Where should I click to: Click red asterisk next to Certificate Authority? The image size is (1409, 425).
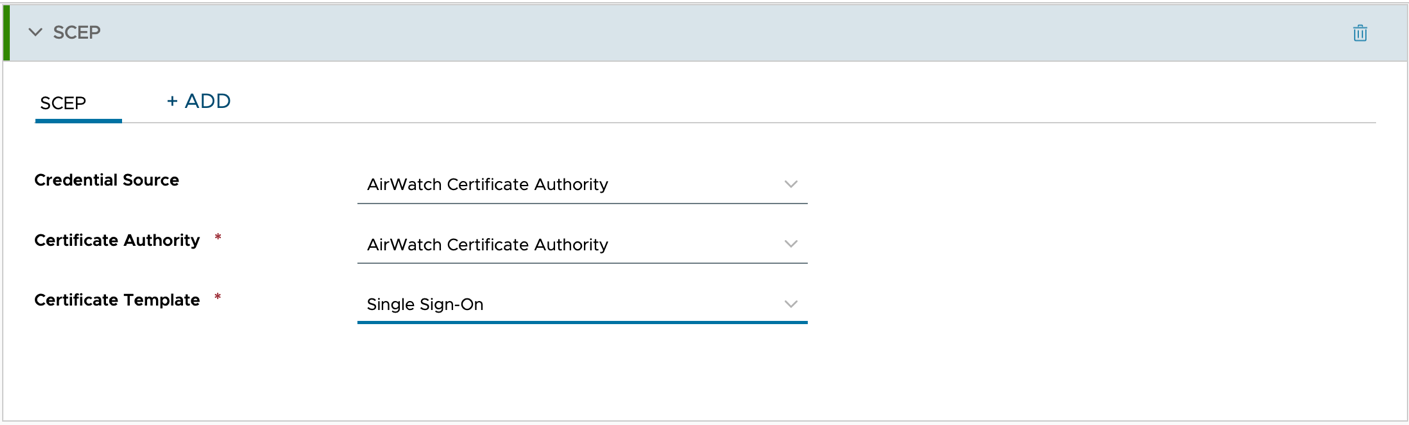coord(218,239)
